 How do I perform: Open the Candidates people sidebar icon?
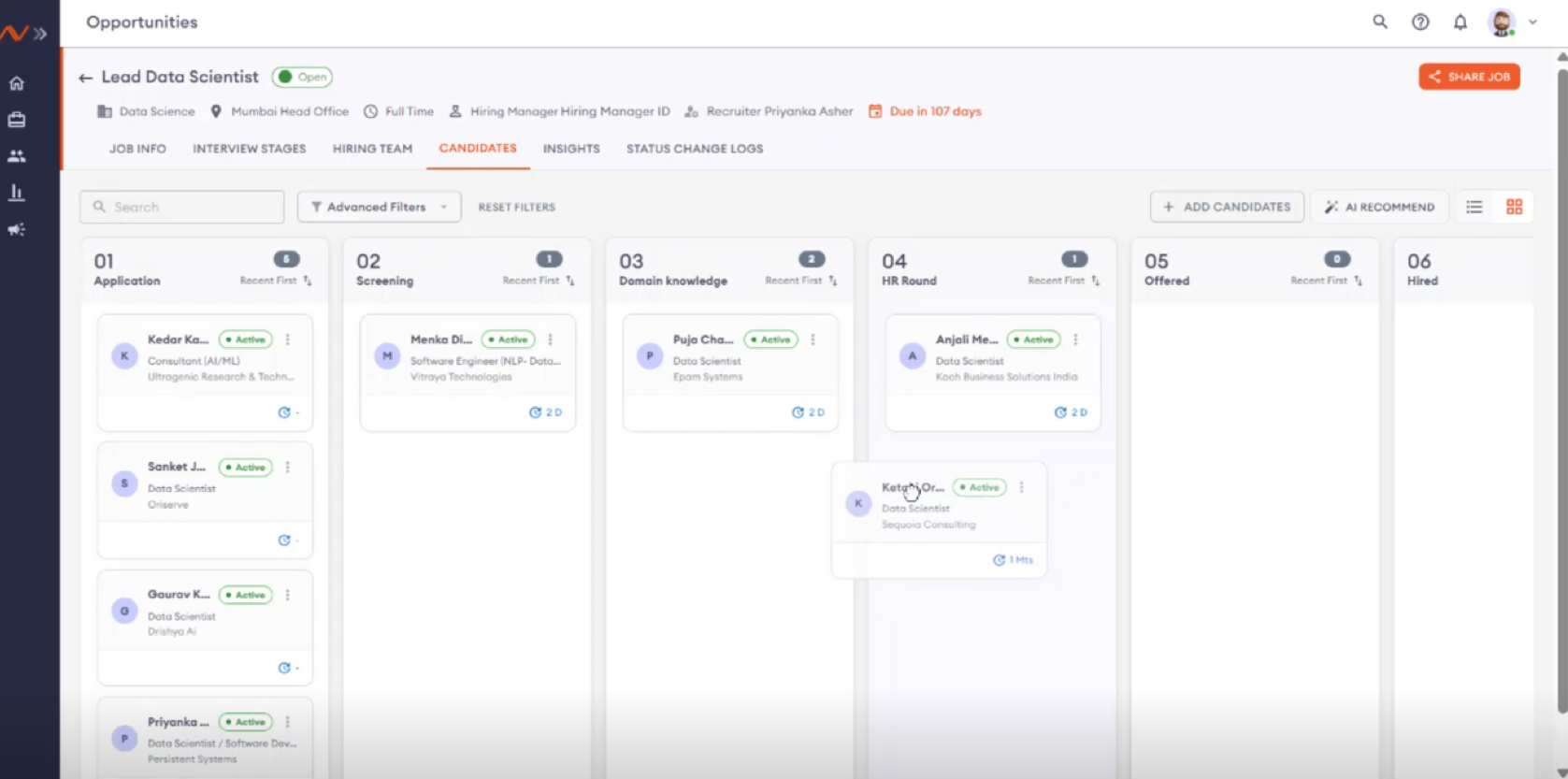click(17, 156)
